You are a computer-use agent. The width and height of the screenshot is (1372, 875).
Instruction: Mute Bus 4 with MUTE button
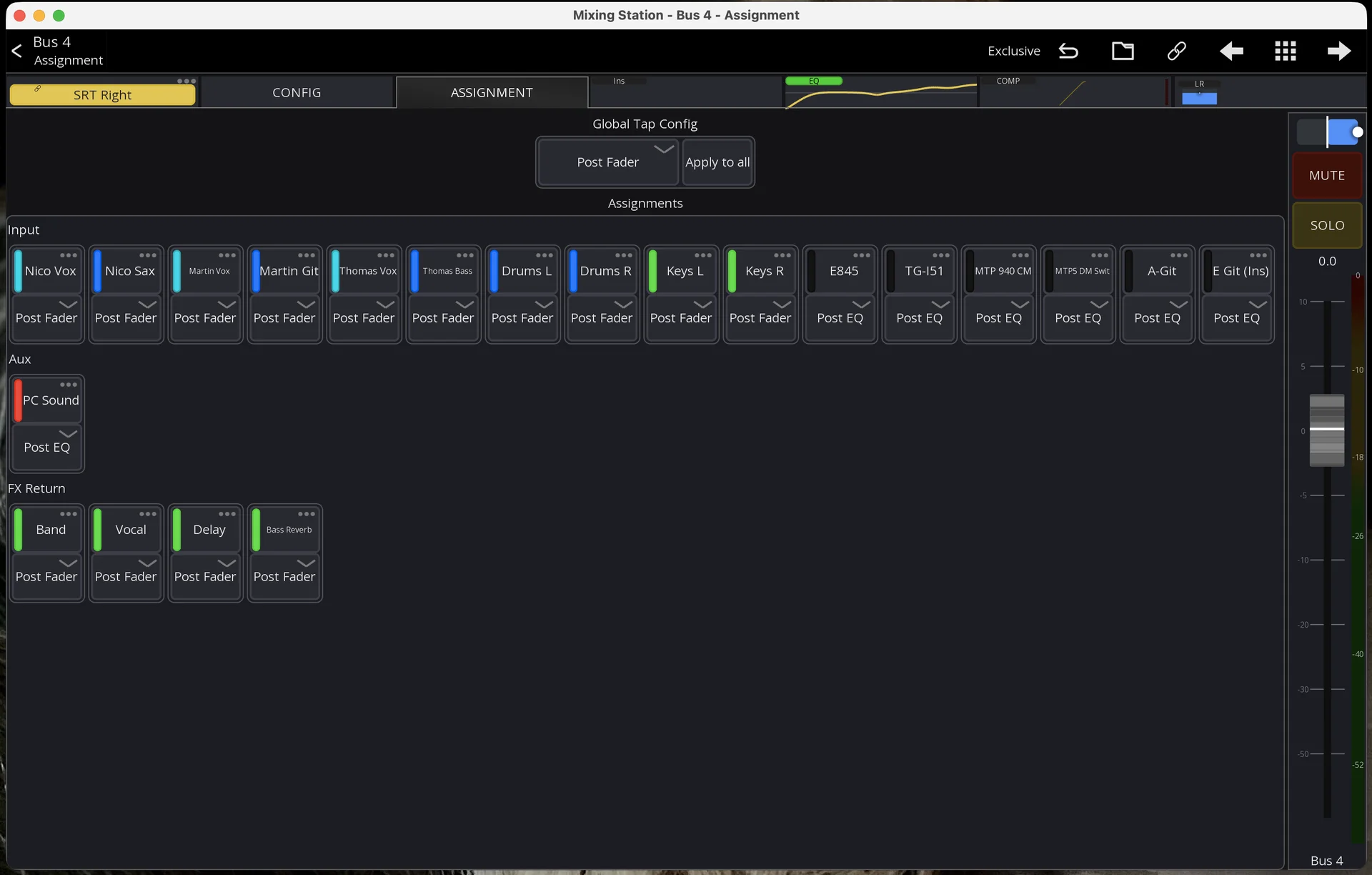(1327, 175)
